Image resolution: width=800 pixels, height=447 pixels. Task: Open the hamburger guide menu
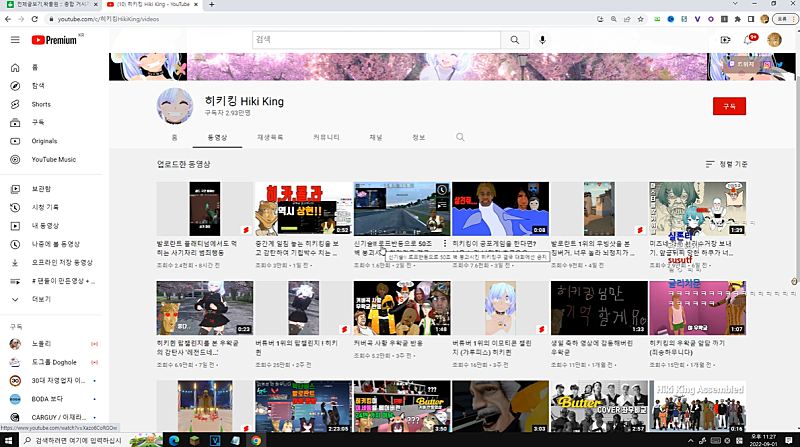pyautogui.click(x=15, y=40)
